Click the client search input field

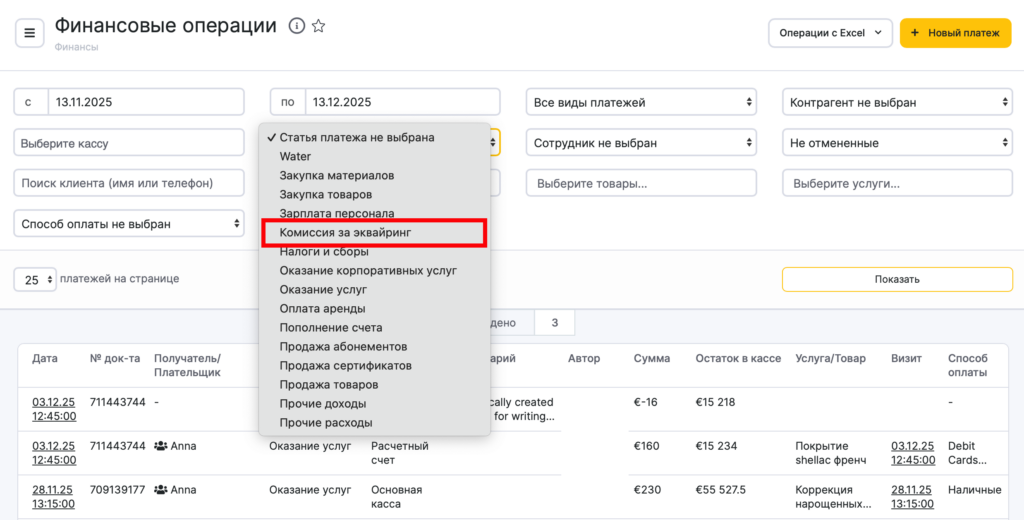click(129, 183)
